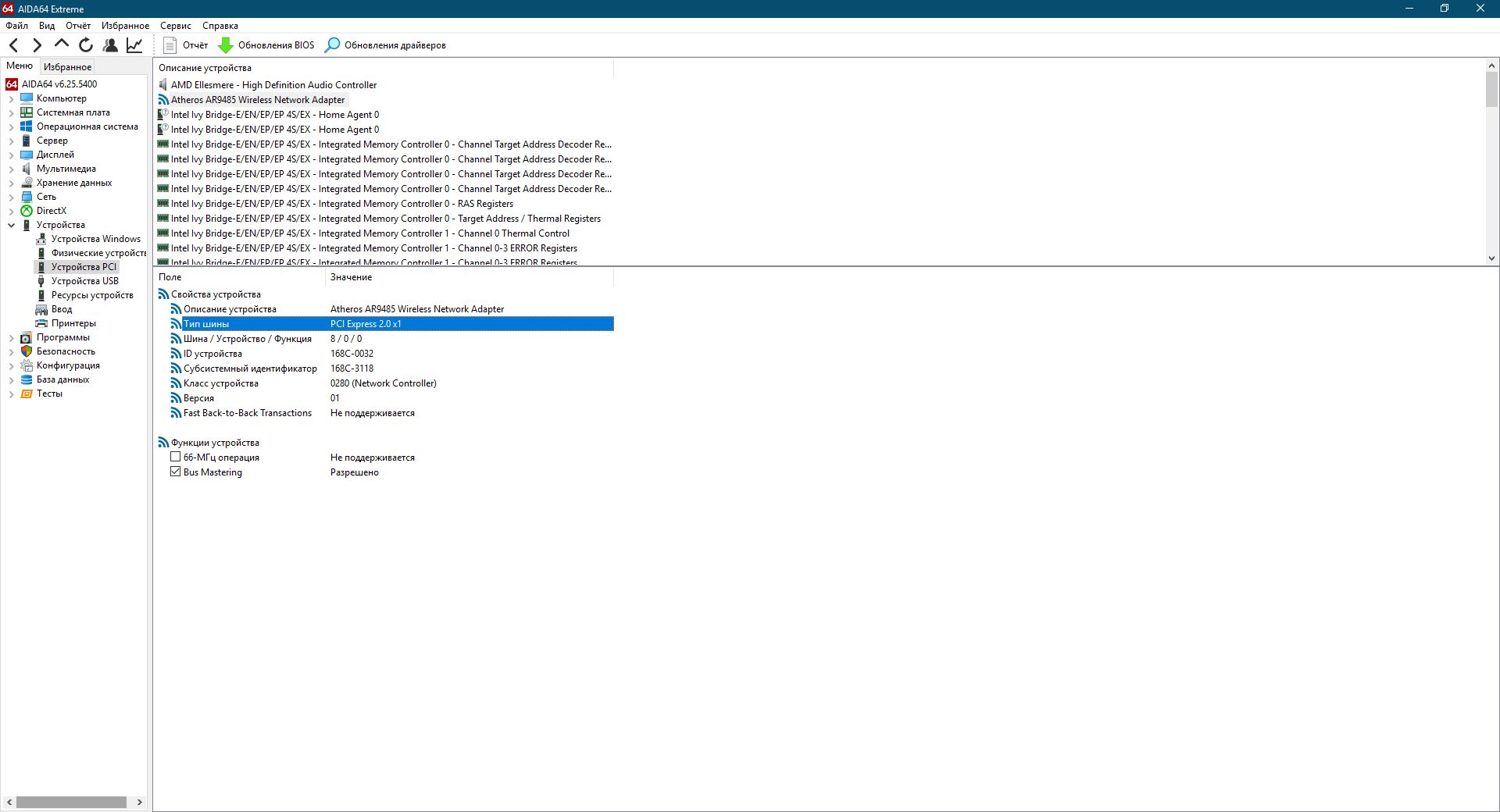
Task: Expand the Дисплей tree node
Action: [11, 155]
